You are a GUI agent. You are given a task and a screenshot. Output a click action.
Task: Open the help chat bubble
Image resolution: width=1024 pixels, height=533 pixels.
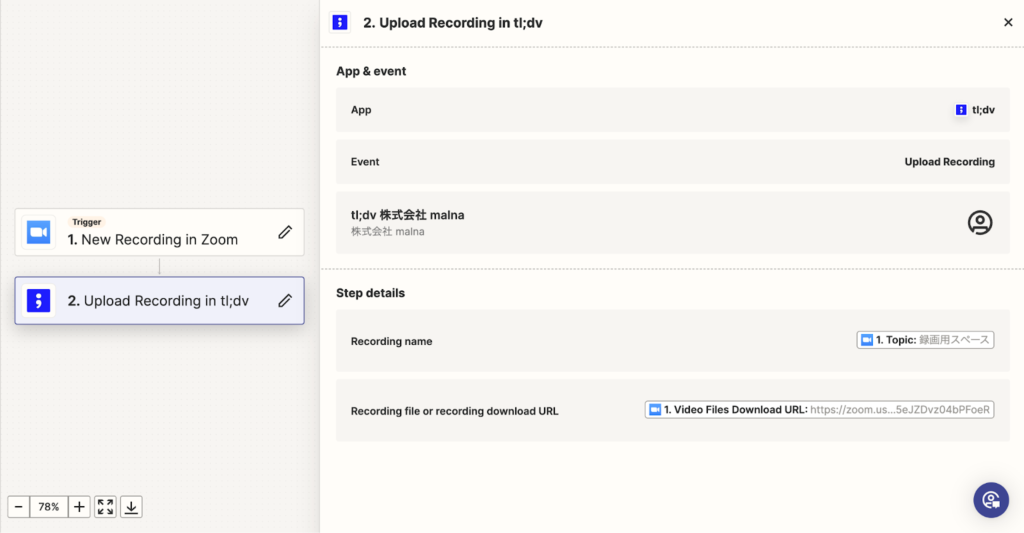click(x=991, y=500)
